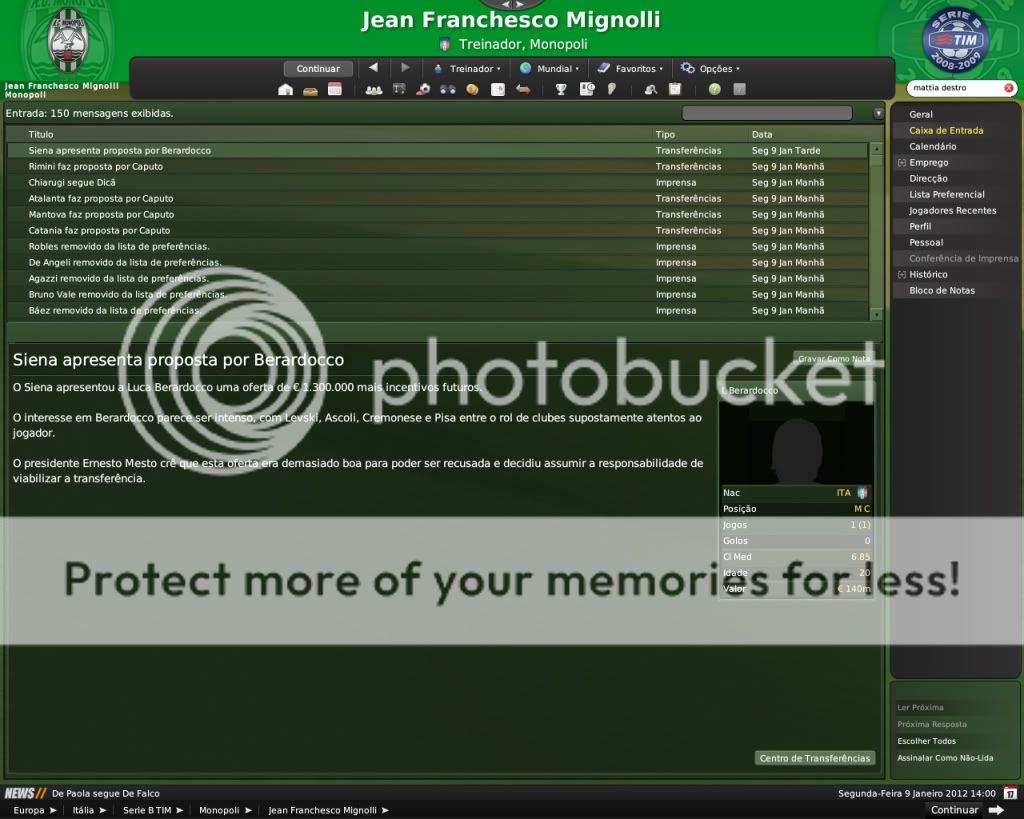This screenshot has width=1024, height=819.
Task: Open the Treinador dropdown menu
Action: [468, 69]
